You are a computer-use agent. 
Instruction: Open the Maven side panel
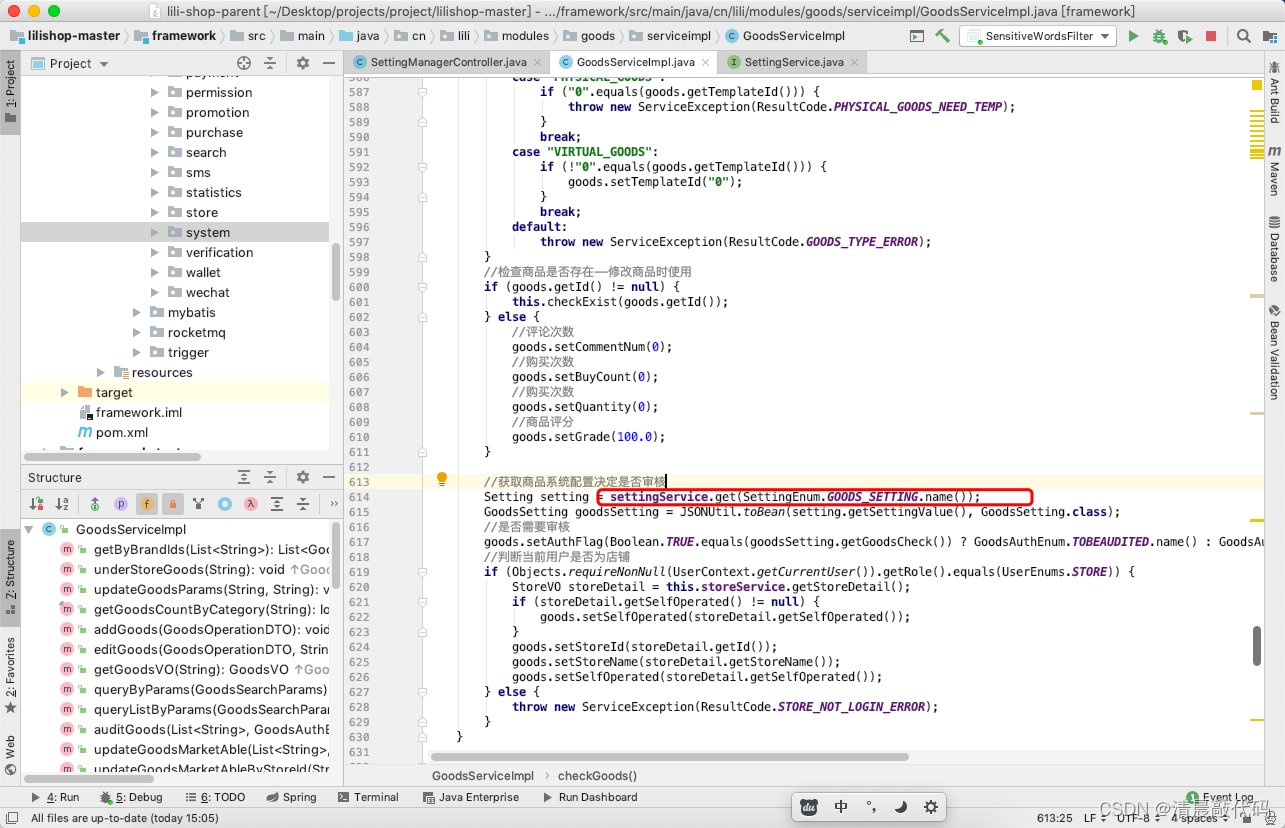pyautogui.click(x=1274, y=170)
